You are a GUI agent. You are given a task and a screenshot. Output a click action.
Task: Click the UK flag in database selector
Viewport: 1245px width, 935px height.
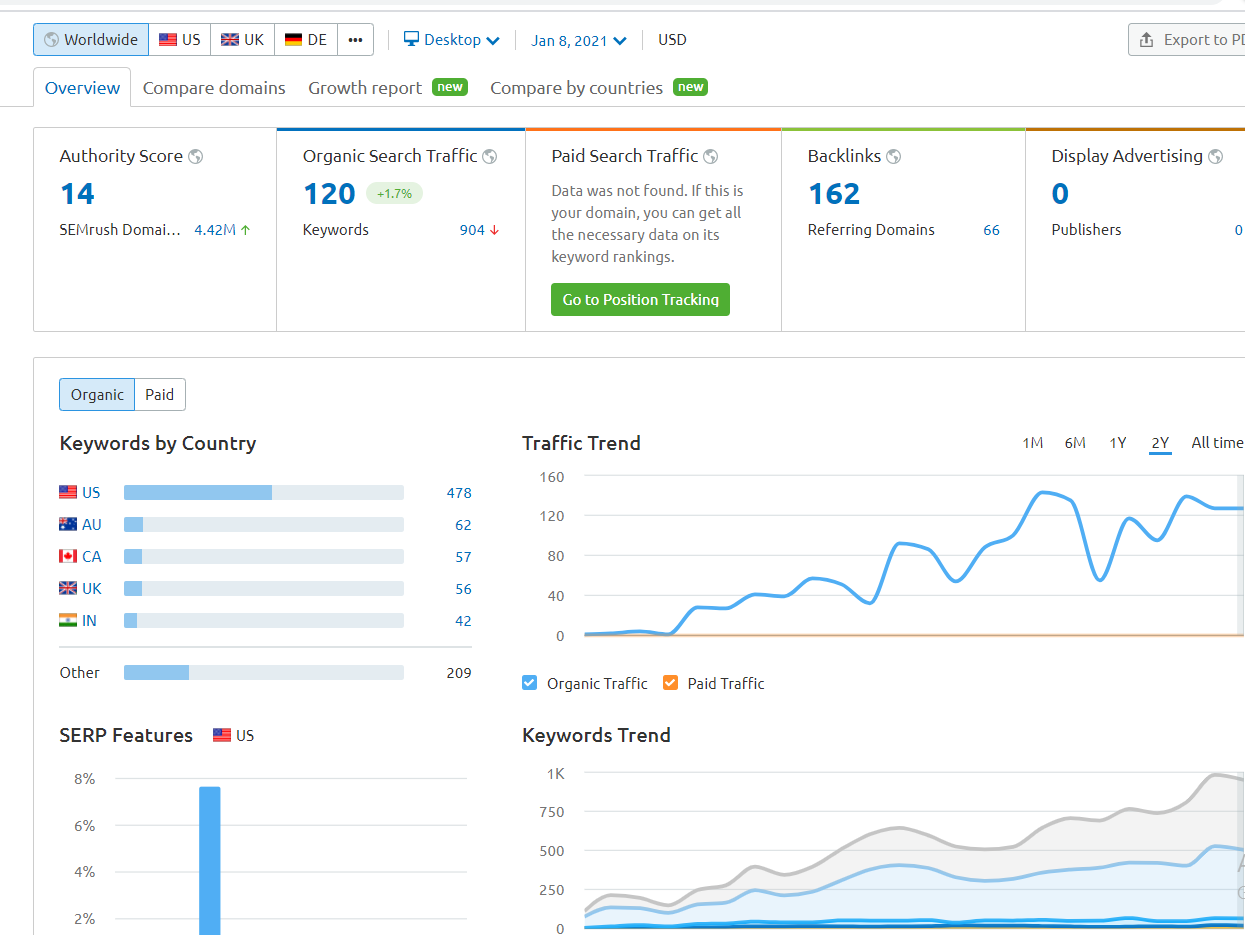[230, 40]
